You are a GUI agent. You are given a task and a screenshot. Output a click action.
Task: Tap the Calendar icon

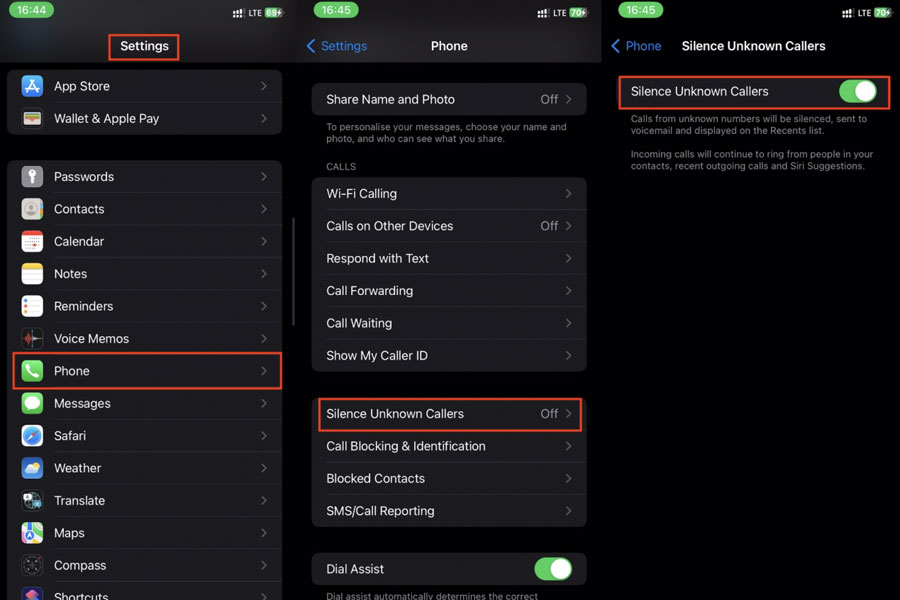tap(32, 241)
